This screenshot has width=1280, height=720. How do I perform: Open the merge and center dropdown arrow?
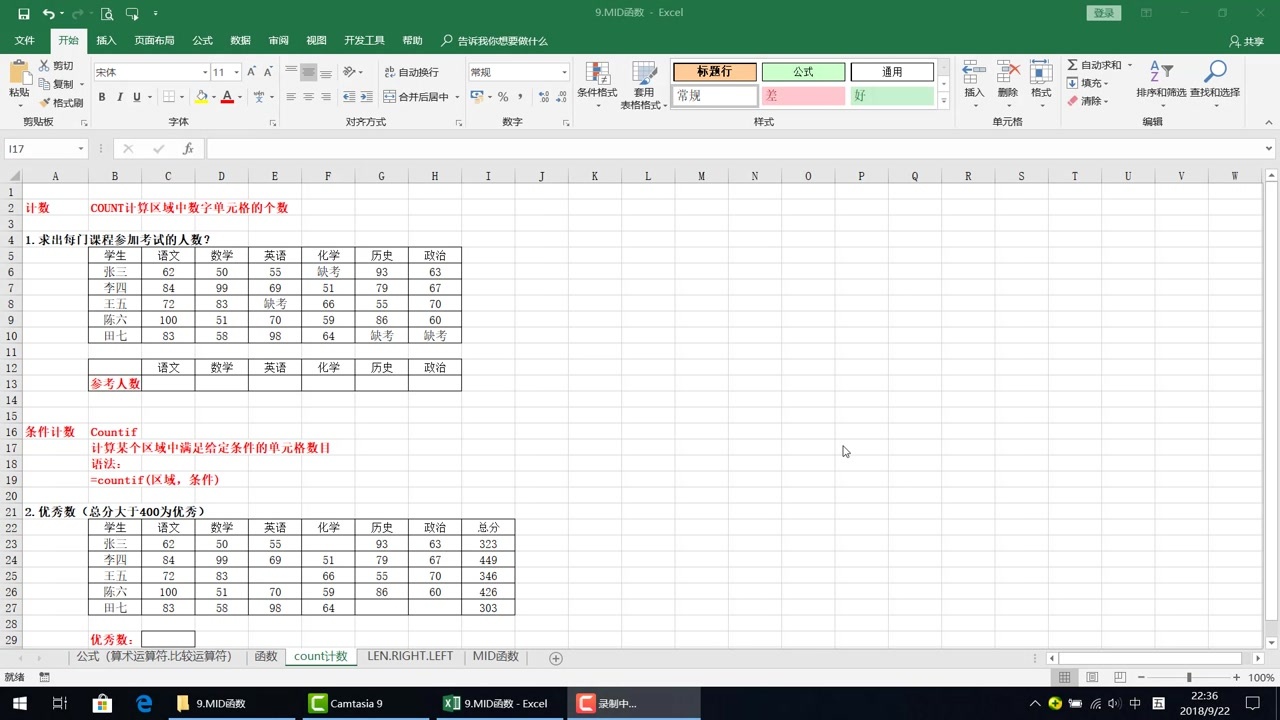[x=457, y=97]
